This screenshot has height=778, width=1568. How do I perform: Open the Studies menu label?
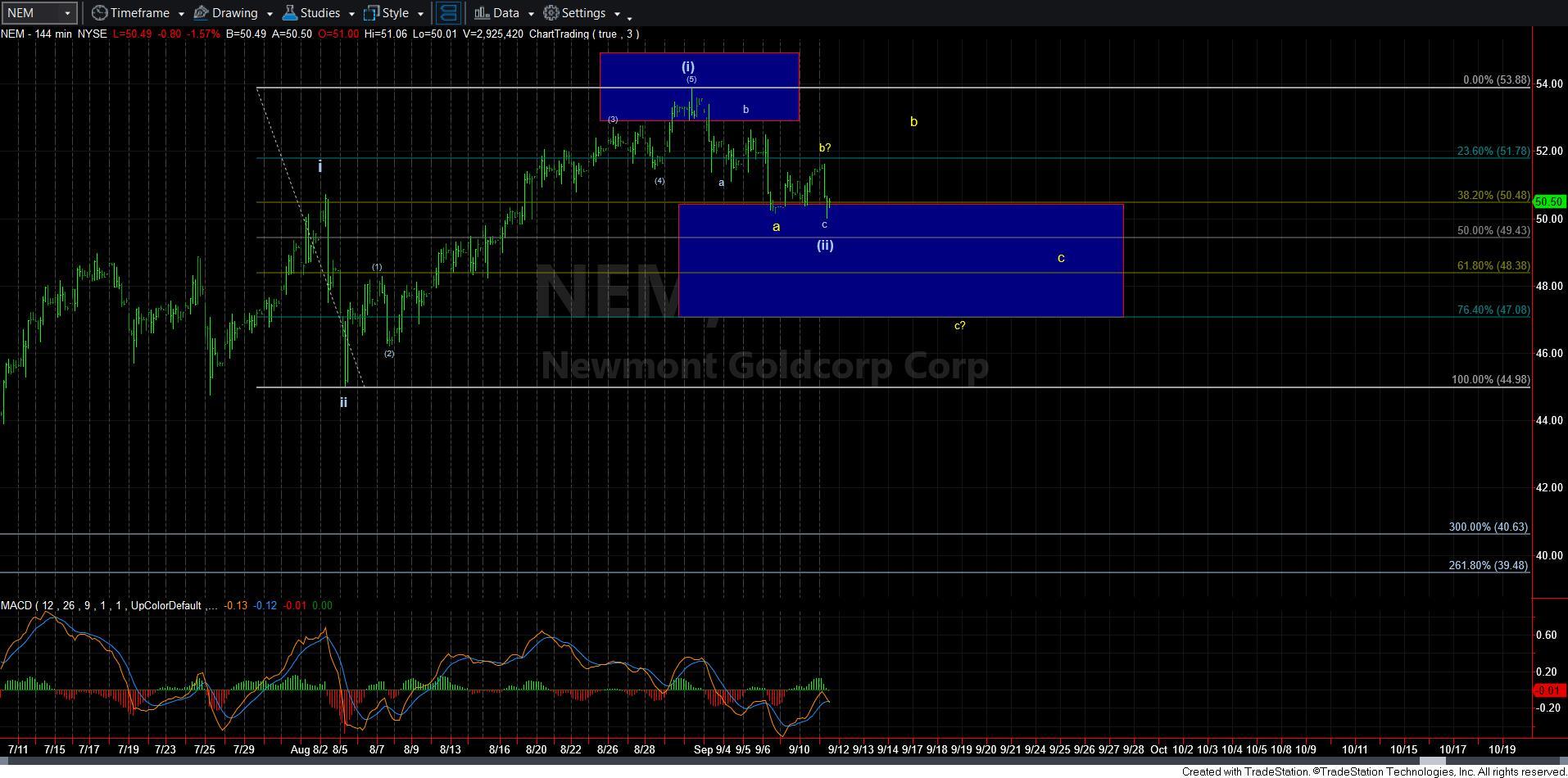click(319, 13)
